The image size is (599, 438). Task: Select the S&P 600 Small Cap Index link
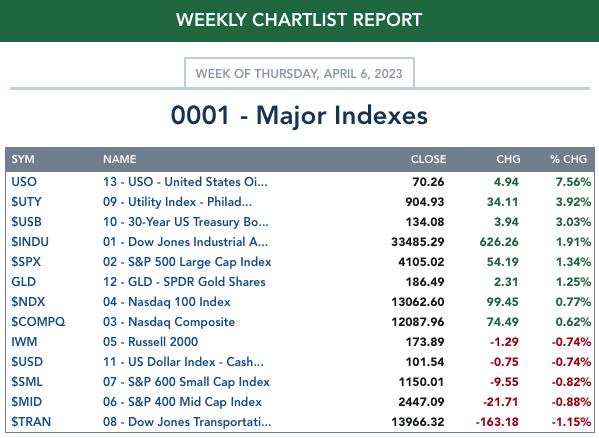[186, 382]
